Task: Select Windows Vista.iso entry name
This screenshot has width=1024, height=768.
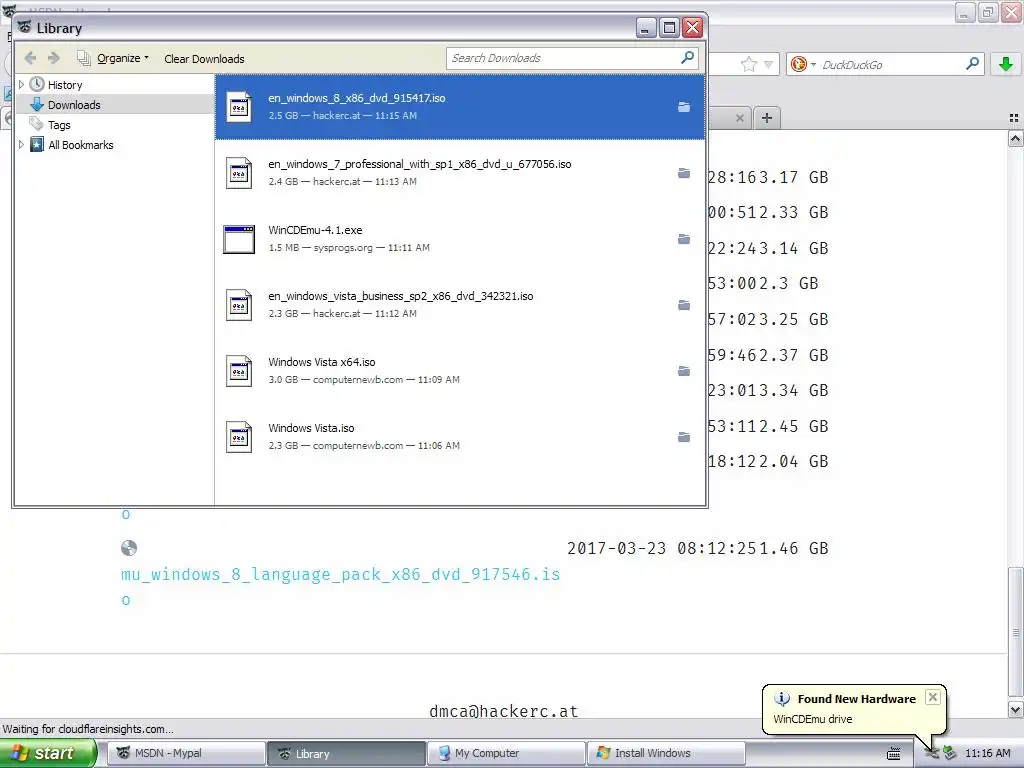Action: (x=312, y=428)
